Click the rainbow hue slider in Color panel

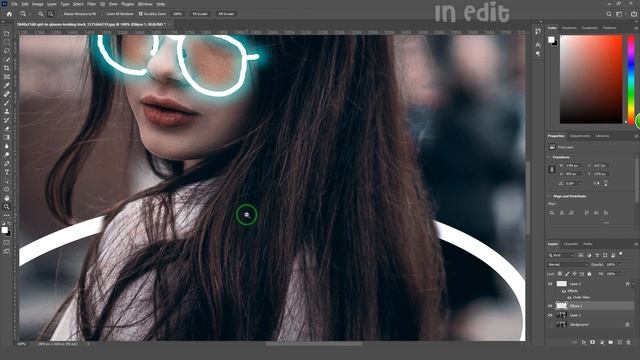pyautogui.click(x=631, y=79)
